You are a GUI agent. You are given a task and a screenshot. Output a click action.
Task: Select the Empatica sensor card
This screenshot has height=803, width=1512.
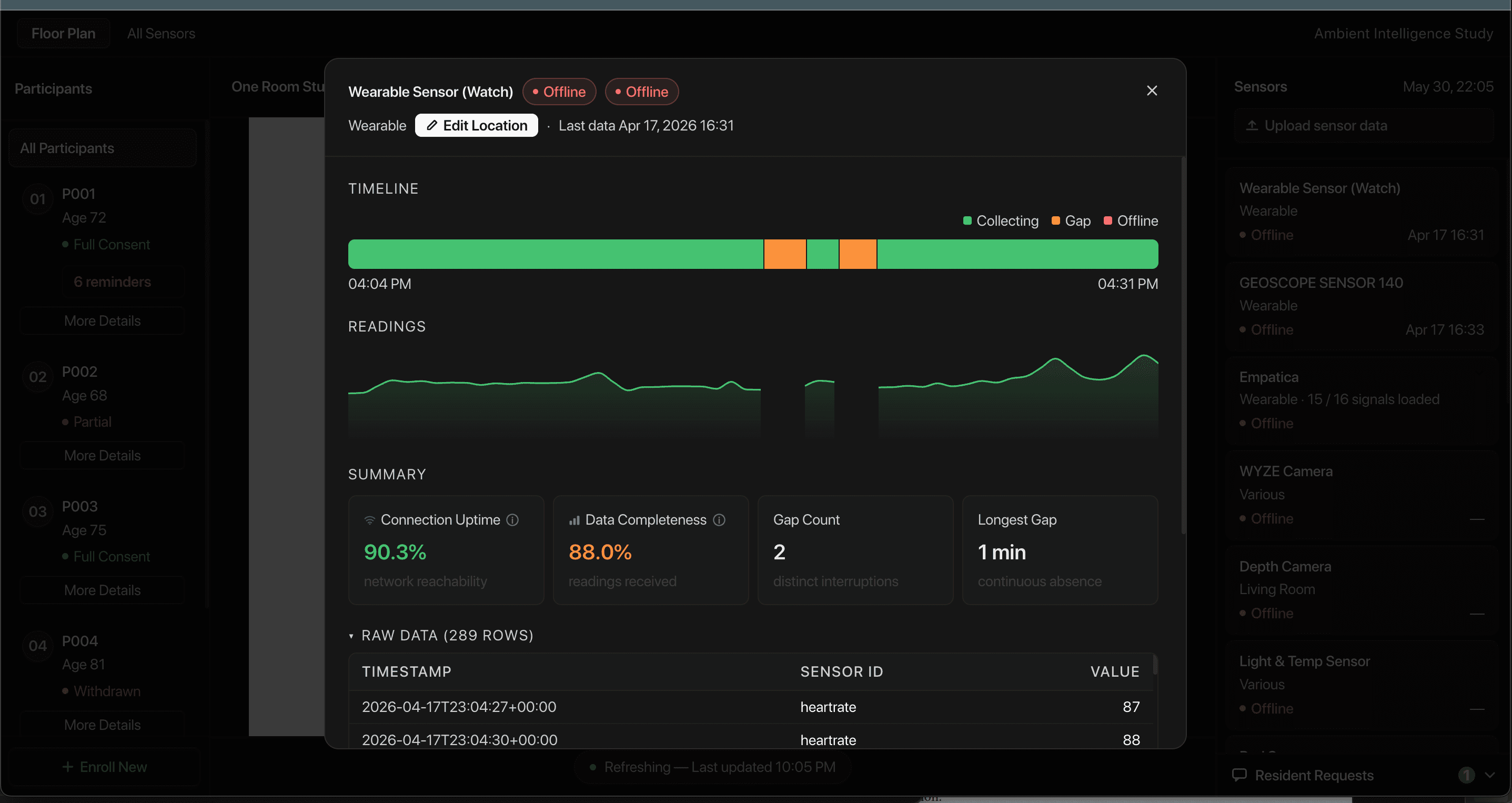(x=1362, y=401)
